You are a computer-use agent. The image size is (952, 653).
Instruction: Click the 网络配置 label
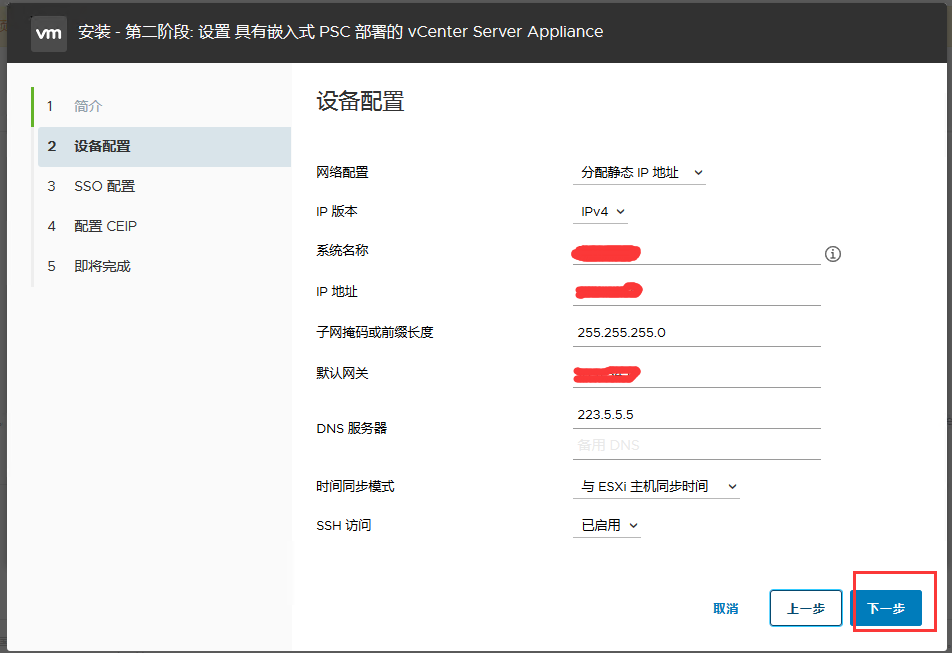[342, 172]
